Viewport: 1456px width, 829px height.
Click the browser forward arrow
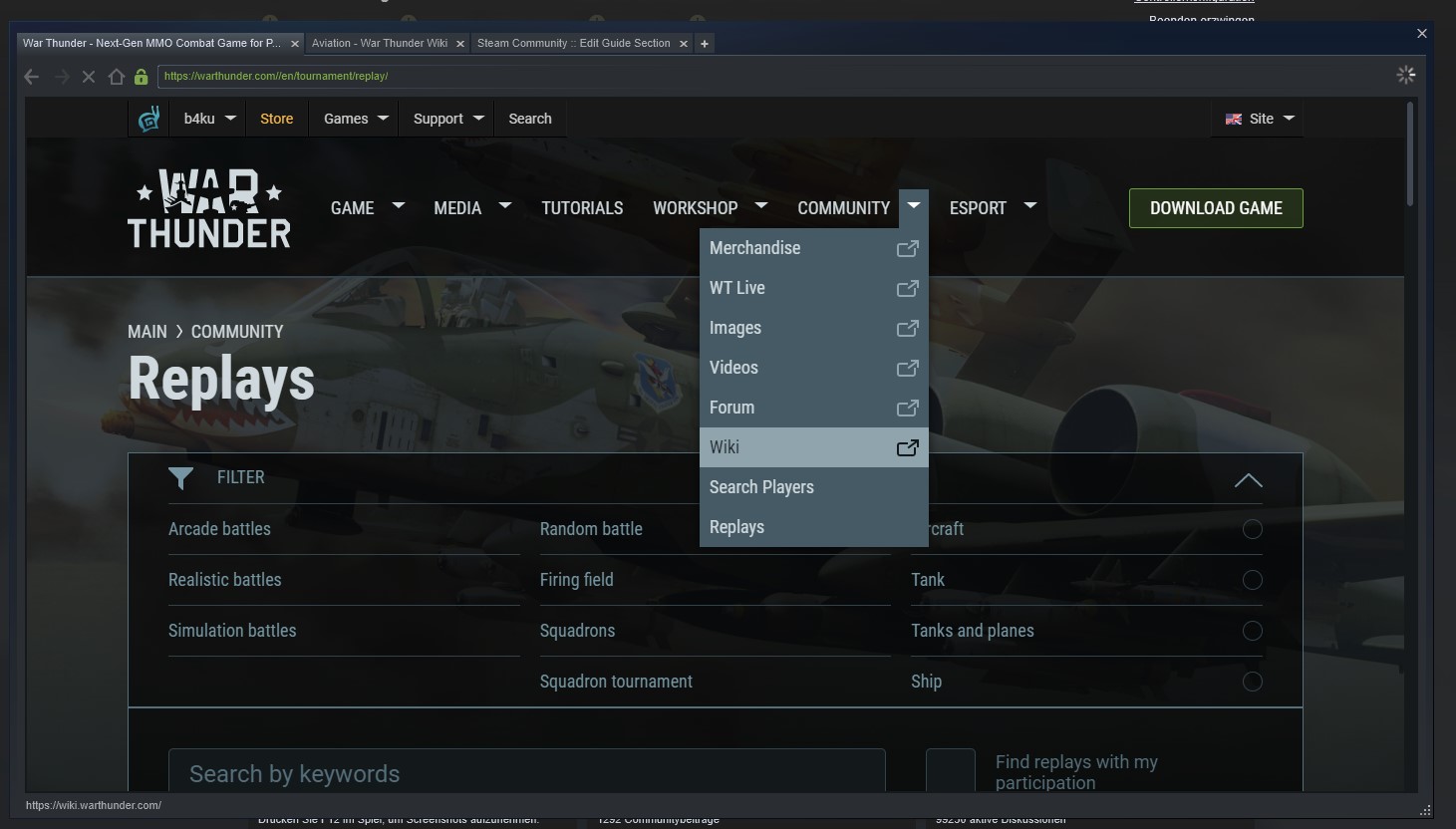(62, 77)
